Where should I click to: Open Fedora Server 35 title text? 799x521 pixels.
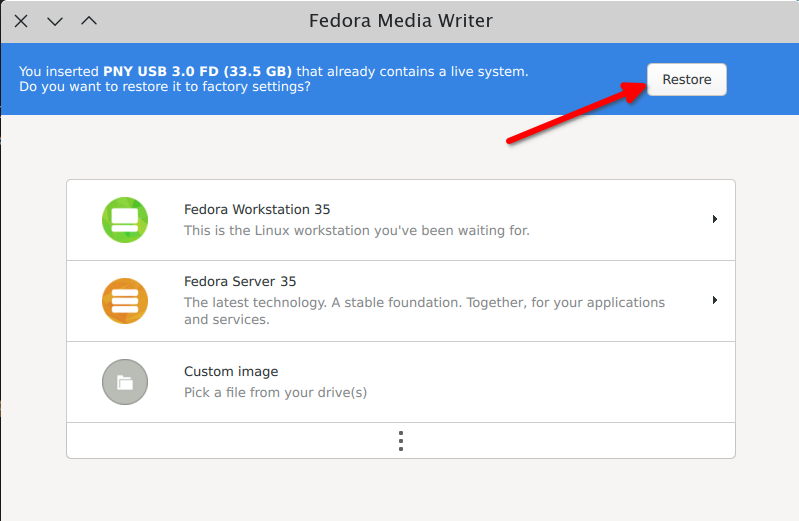pos(240,281)
